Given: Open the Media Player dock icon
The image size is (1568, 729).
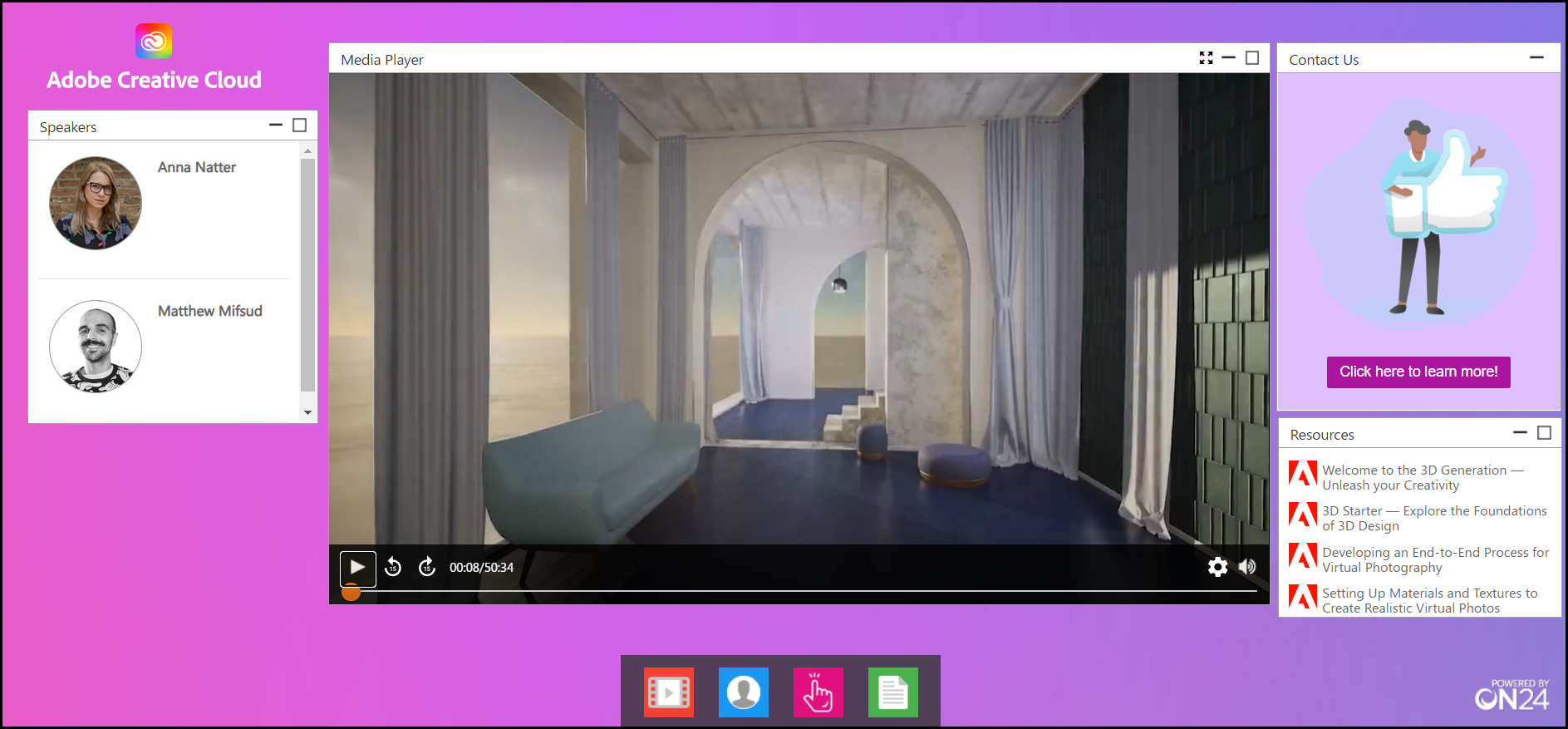Looking at the screenshot, I should tap(668, 692).
